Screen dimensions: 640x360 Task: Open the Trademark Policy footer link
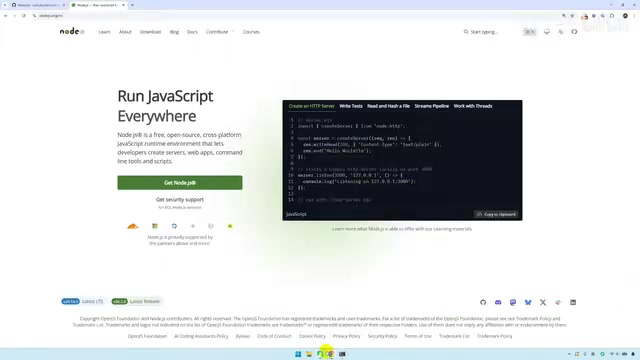(494, 336)
